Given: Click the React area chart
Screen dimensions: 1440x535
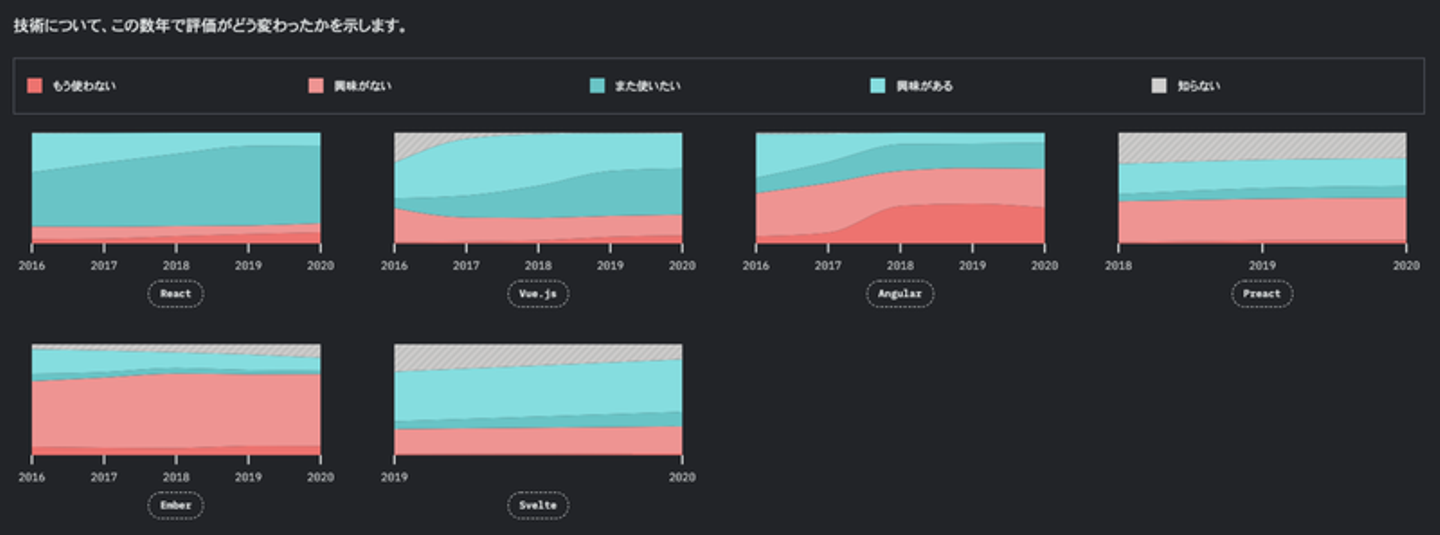Looking at the screenshot, I should (176, 188).
